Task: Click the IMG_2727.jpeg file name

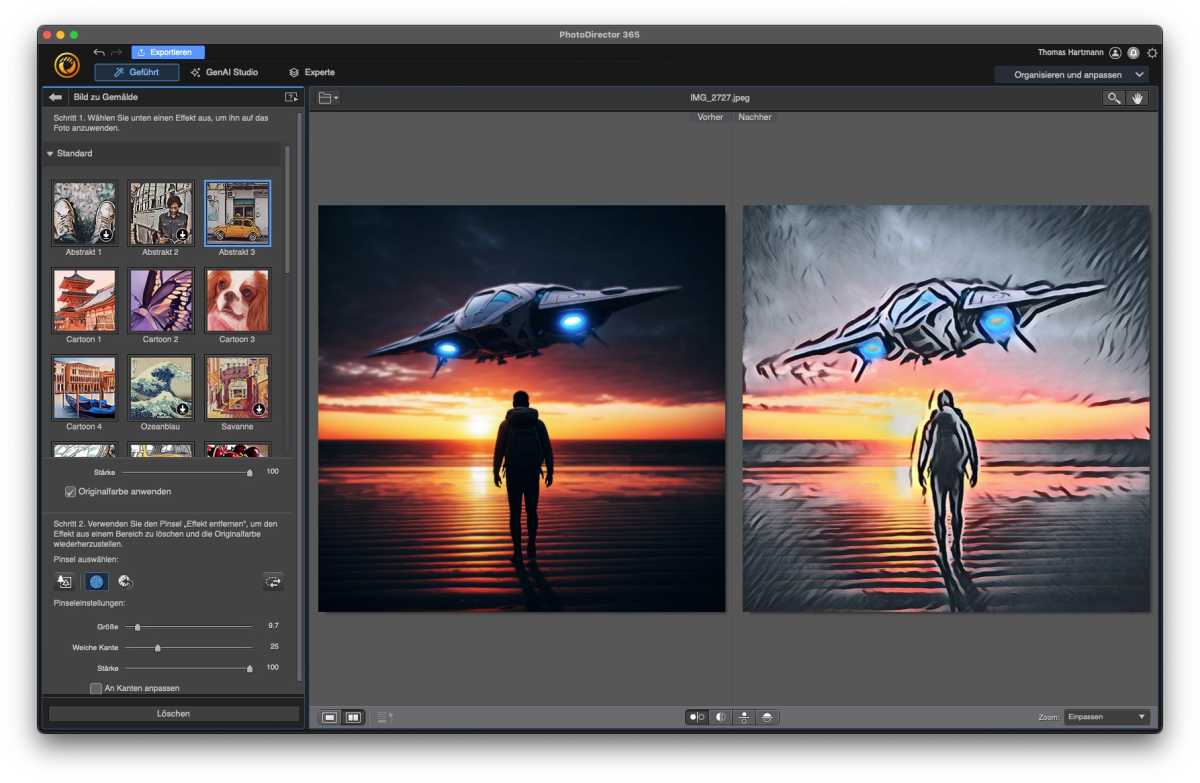Action: click(720, 98)
